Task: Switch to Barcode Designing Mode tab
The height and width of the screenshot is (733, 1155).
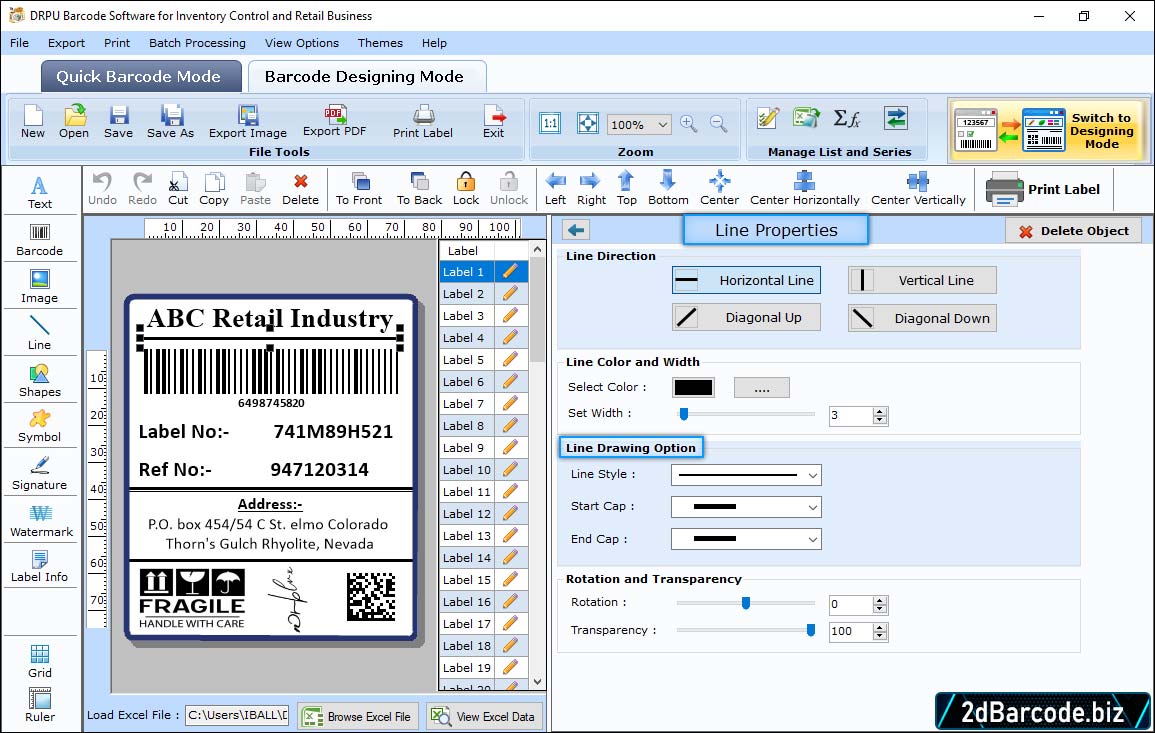Action: point(366,77)
